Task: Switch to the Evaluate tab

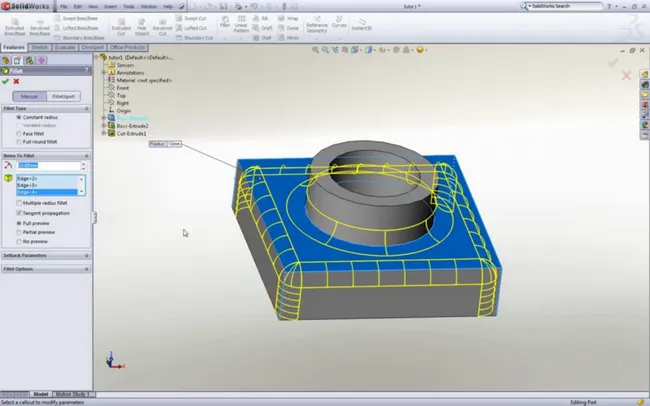Action: 65,47
